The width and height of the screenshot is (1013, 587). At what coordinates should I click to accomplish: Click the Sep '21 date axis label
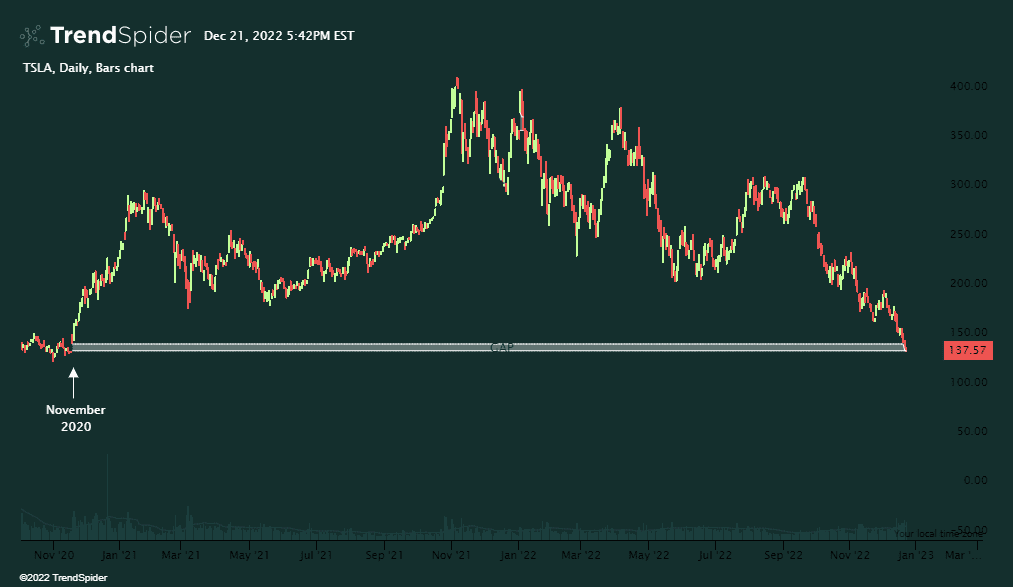[x=384, y=555]
